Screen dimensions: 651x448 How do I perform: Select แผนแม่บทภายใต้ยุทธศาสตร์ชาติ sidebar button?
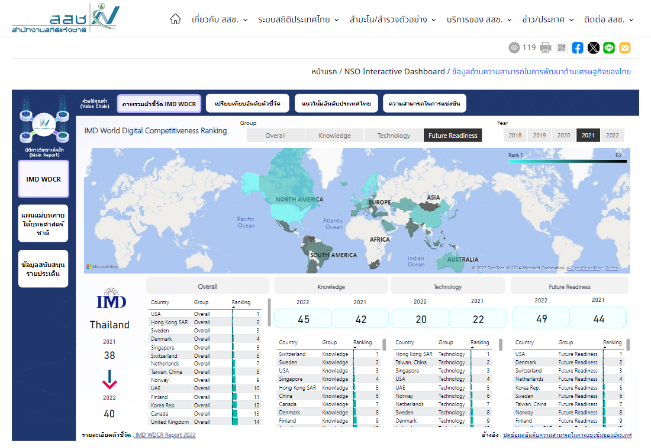click(43, 223)
